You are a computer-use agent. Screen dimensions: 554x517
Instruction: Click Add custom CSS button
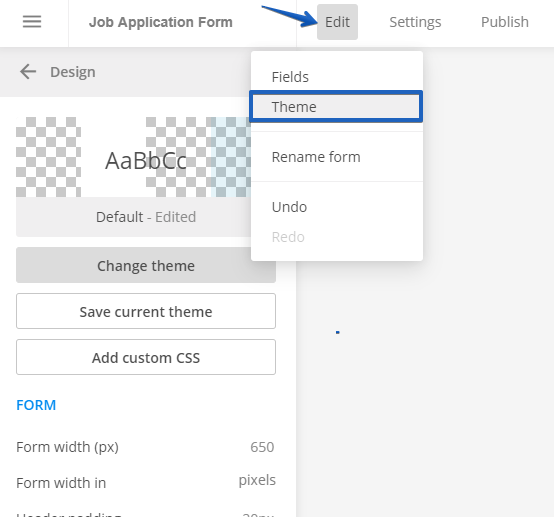tap(146, 357)
